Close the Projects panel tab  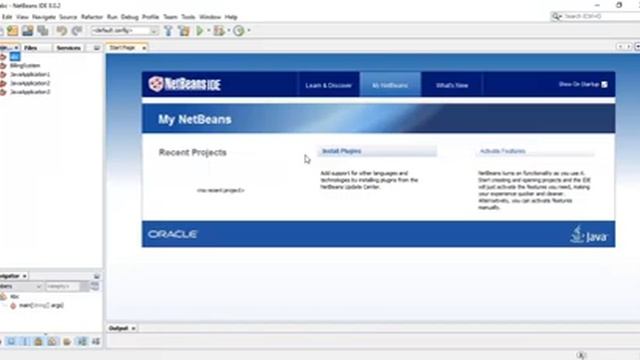point(16,48)
